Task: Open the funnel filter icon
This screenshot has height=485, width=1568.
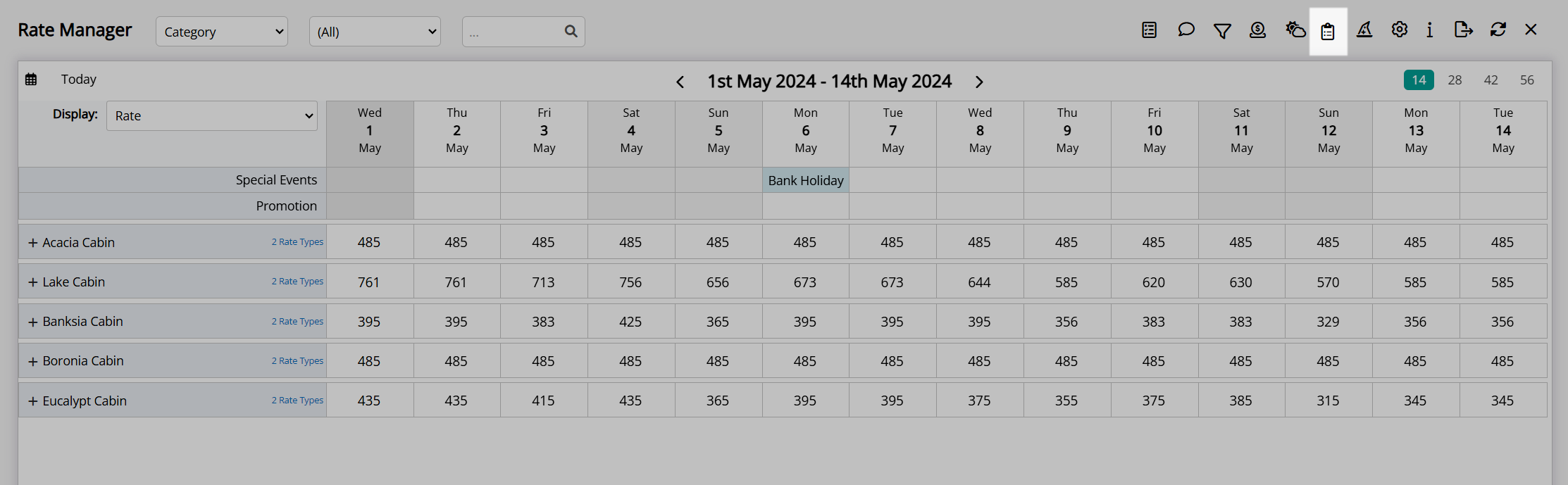Action: tap(1222, 30)
